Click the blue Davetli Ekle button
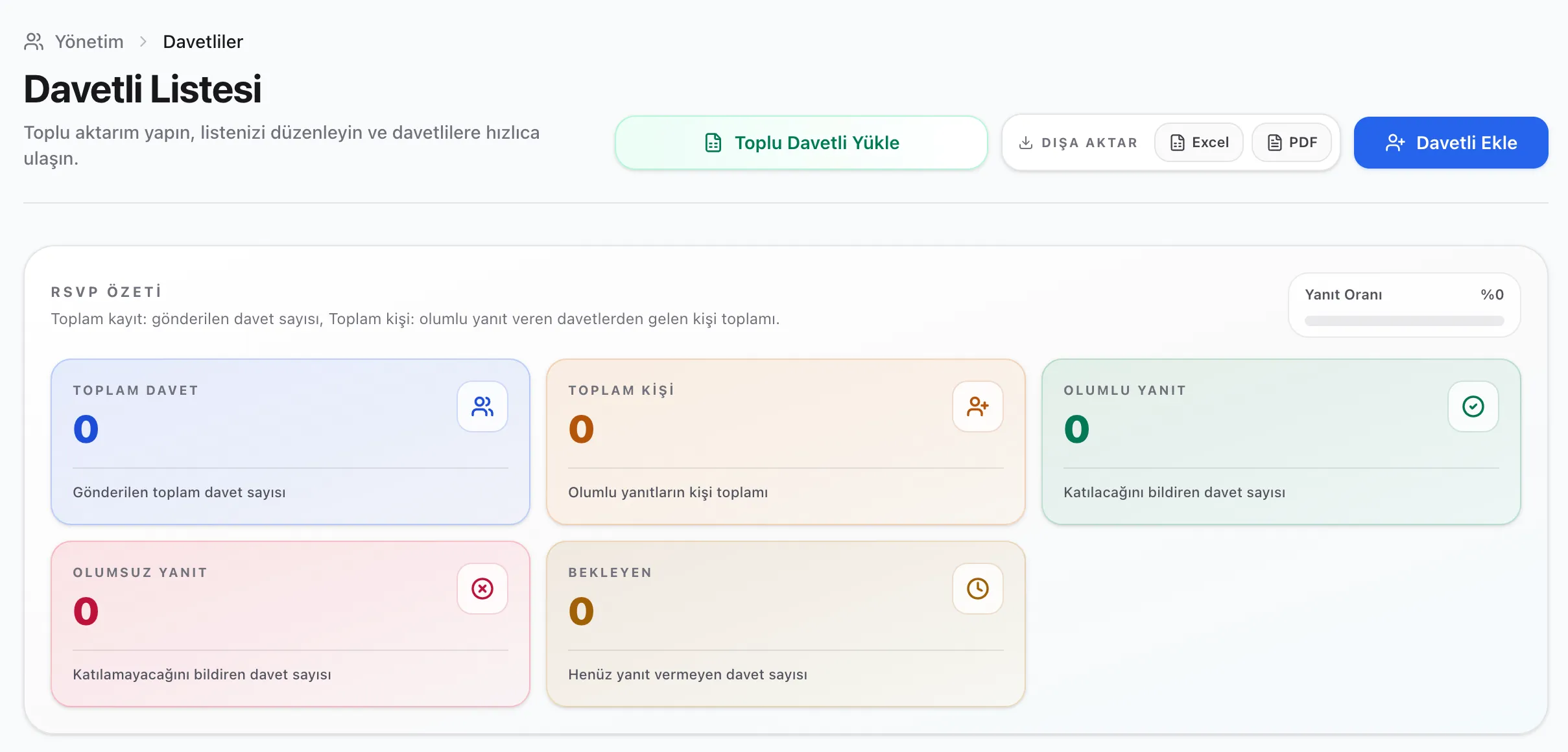Image resolution: width=1568 pixels, height=752 pixels. [1451, 143]
